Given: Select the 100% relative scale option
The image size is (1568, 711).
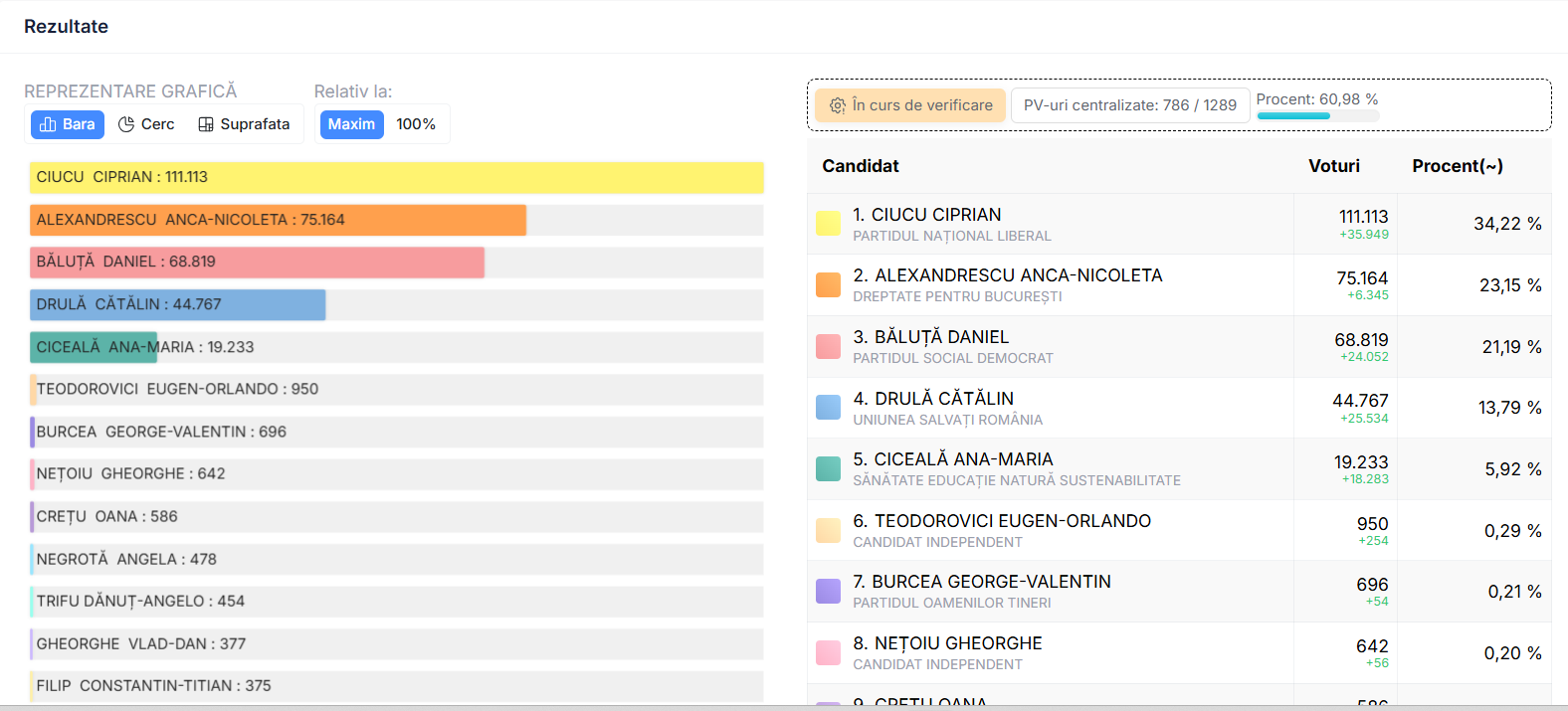Looking at the screenshot, I should click(x=416, y=124).
